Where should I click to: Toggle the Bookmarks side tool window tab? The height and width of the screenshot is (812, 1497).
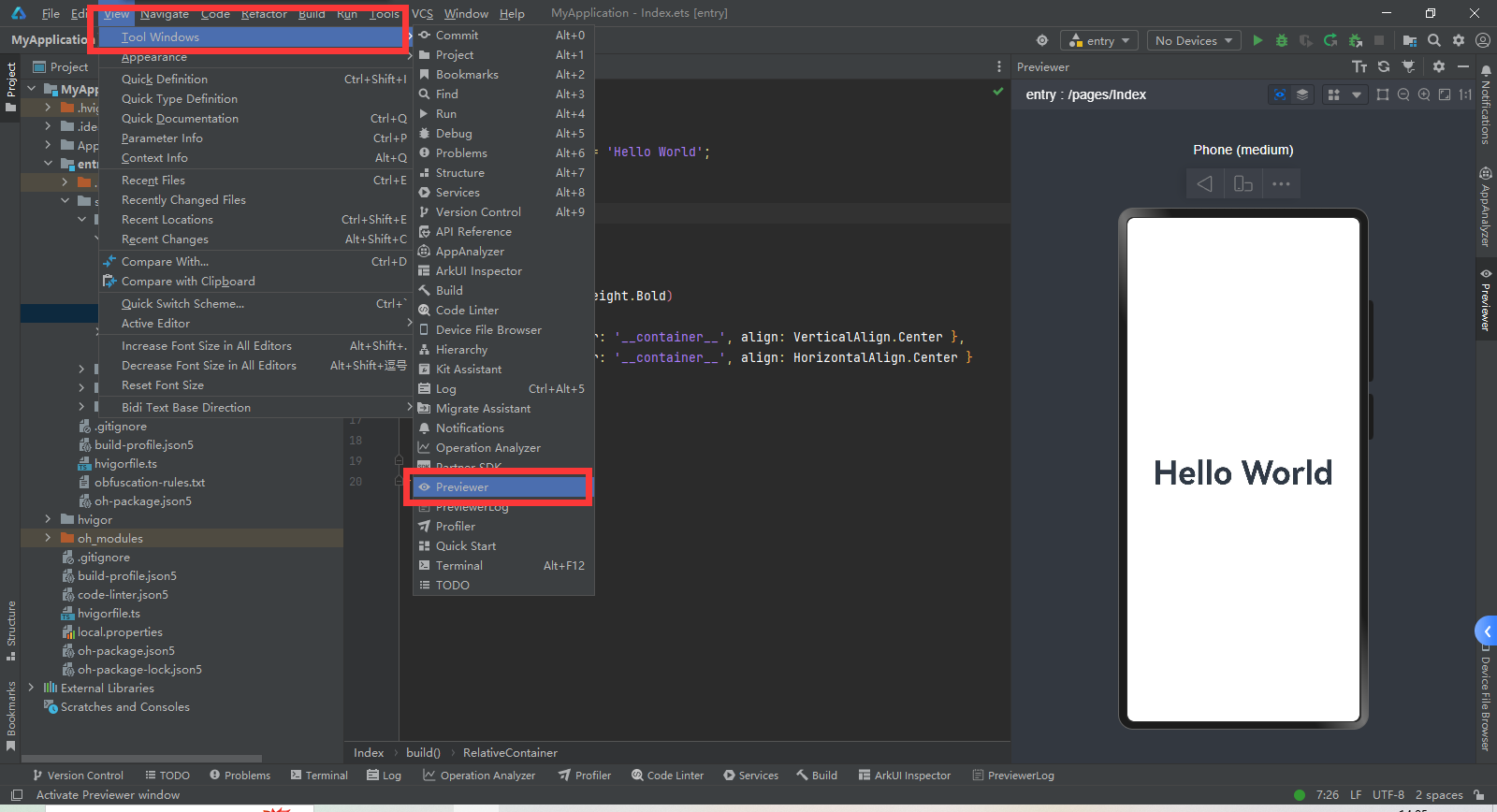11,716
